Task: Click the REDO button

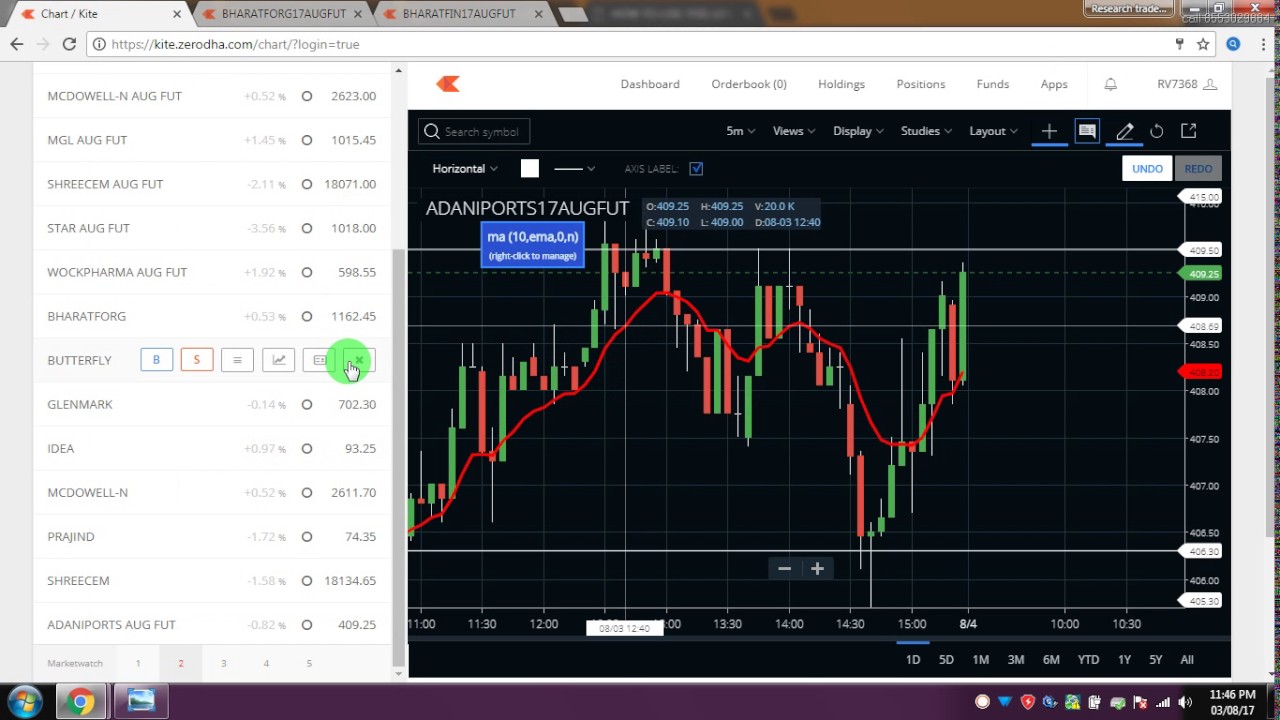Action: [1198, 169]
